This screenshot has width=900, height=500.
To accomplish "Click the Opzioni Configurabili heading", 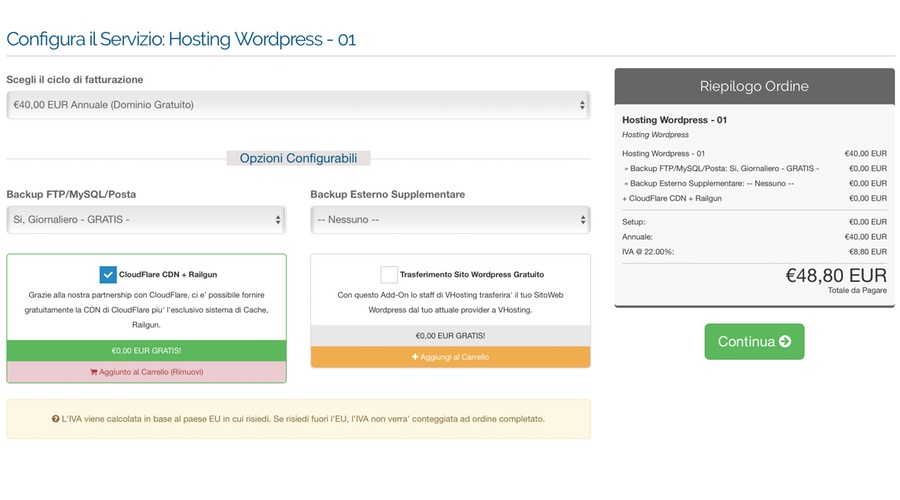I will pos(298,158).
